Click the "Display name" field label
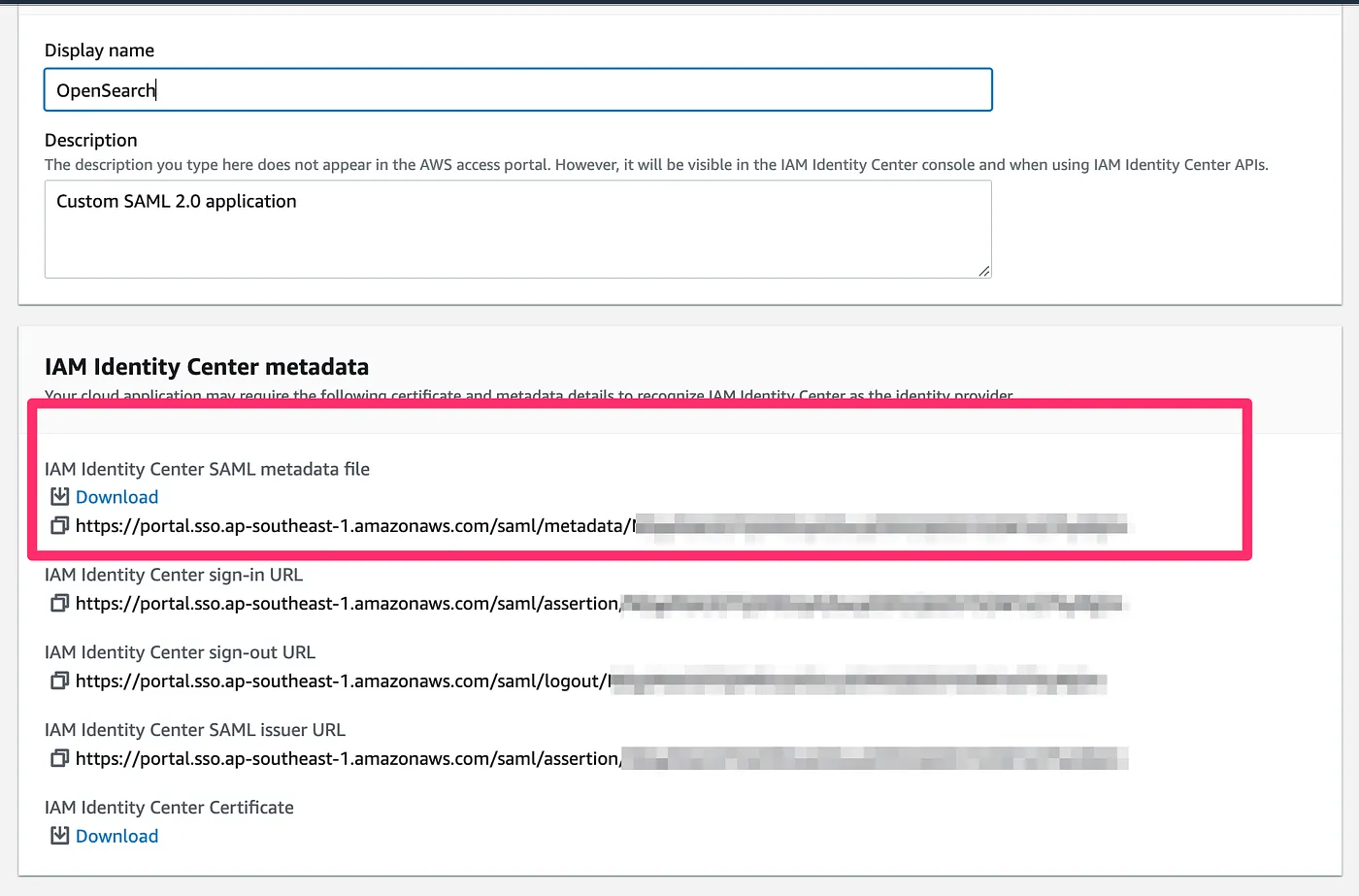Screen dimensions: 1359x896 [x=99, y=50]
